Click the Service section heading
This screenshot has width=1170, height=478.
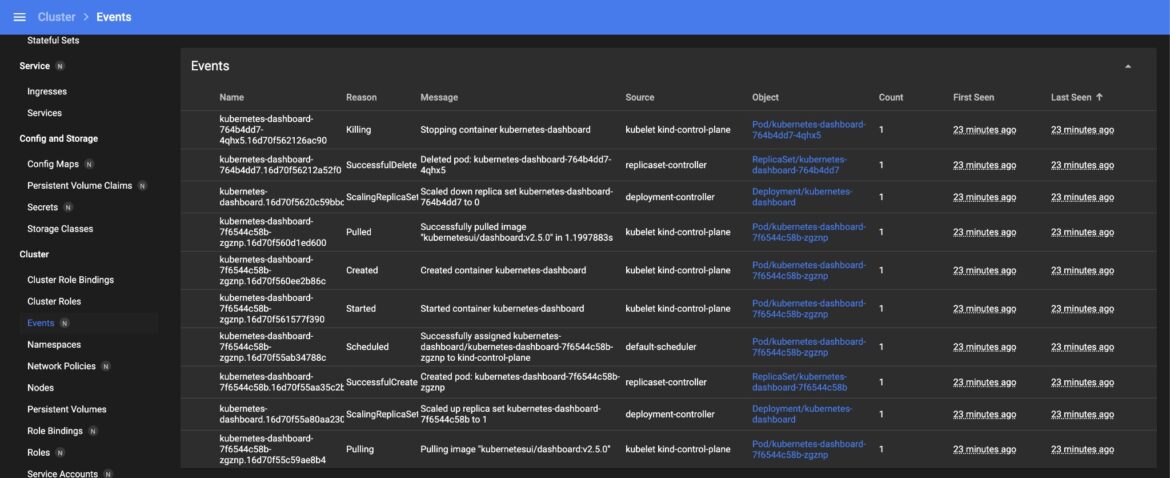tap(35, 66)
